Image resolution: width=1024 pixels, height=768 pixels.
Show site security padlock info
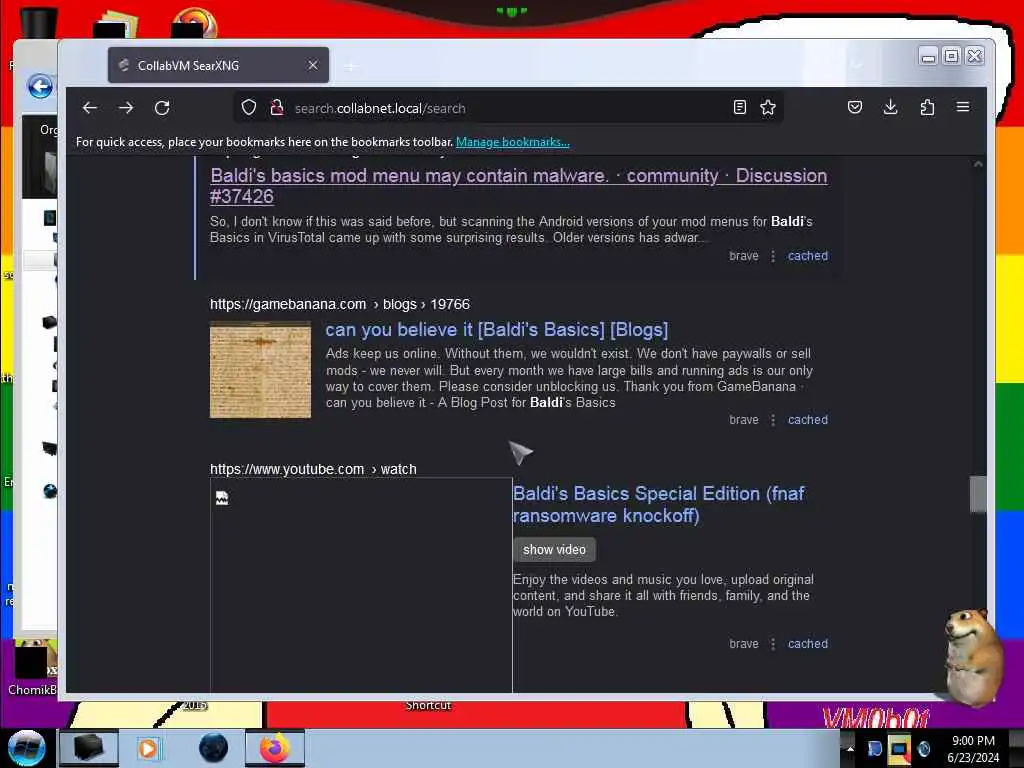277,108
